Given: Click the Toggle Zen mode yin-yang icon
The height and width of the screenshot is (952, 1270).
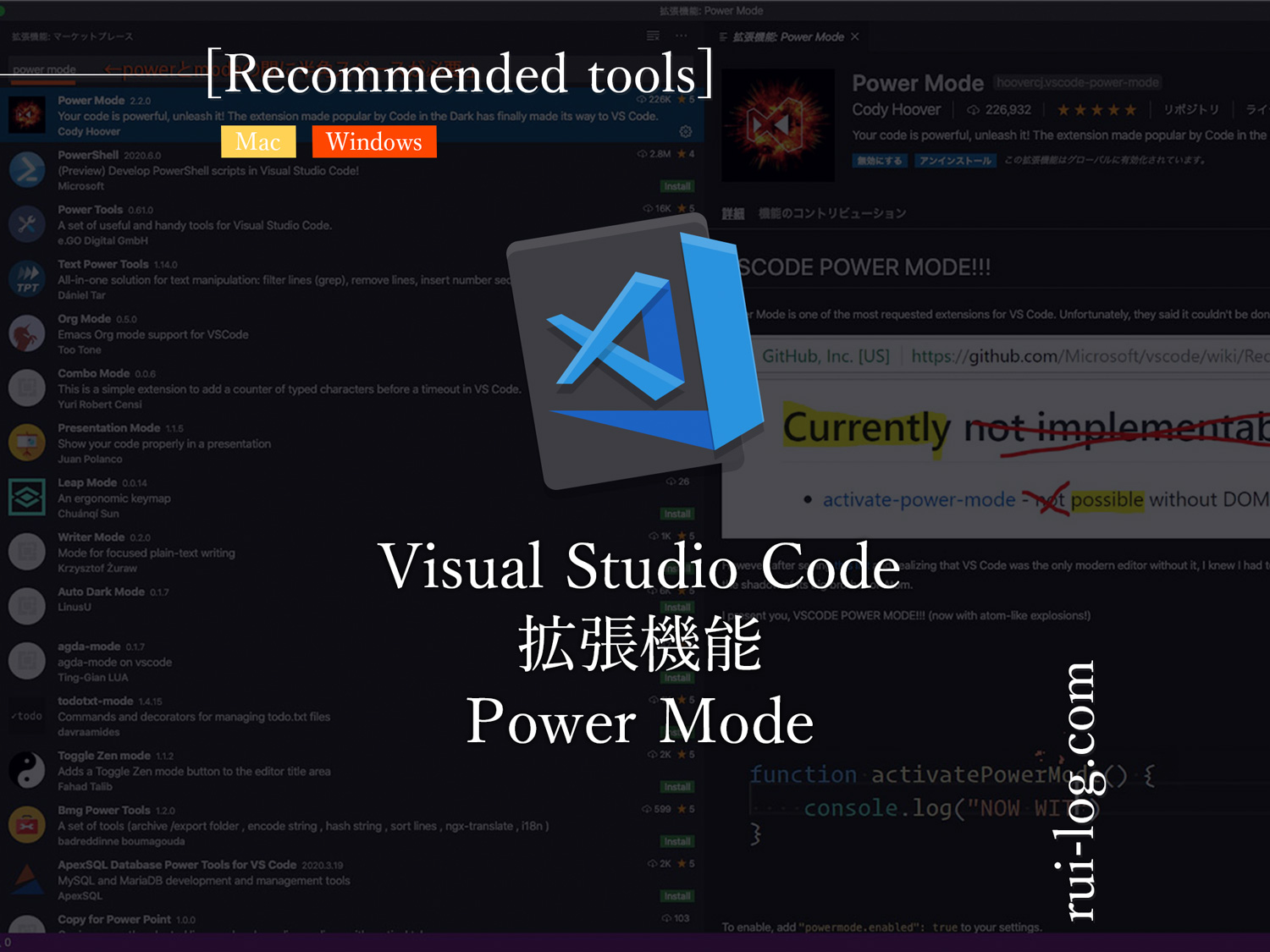Looking at the screenshot, I should (27, 769).
